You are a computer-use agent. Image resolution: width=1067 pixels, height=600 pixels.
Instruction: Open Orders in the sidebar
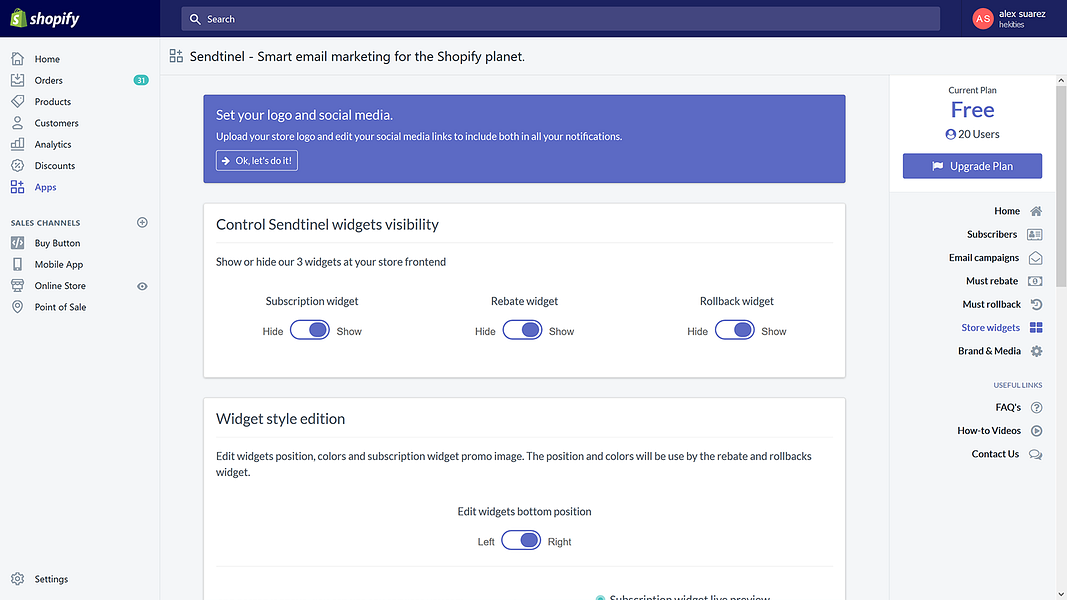(48, 80)
